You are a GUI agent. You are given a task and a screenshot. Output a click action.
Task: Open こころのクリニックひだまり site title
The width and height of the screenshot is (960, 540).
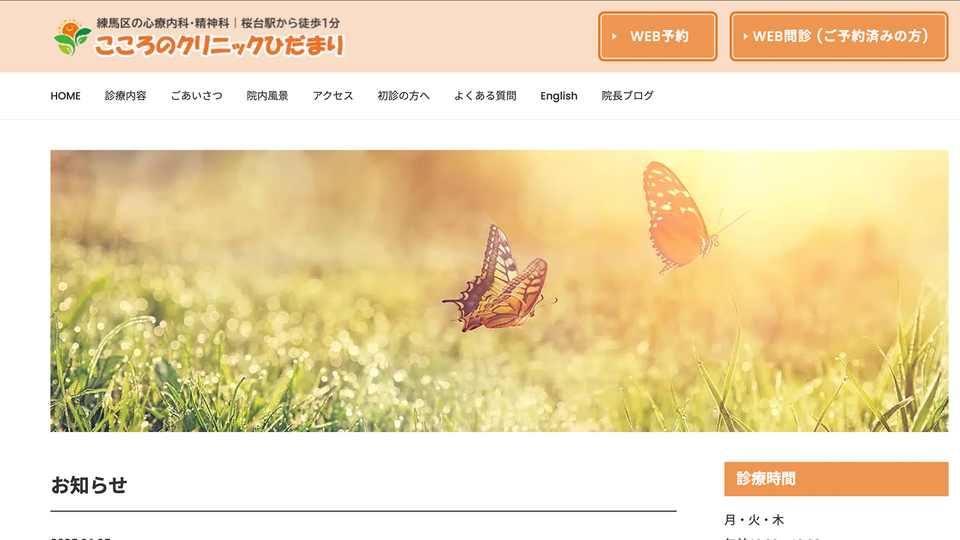point(219,45)
